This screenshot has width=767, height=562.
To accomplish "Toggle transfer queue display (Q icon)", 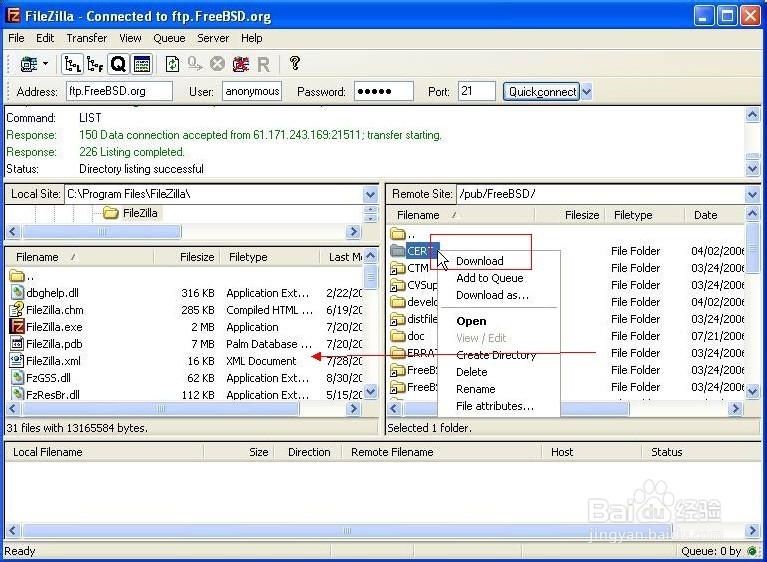I will click(x=118, y=64).
